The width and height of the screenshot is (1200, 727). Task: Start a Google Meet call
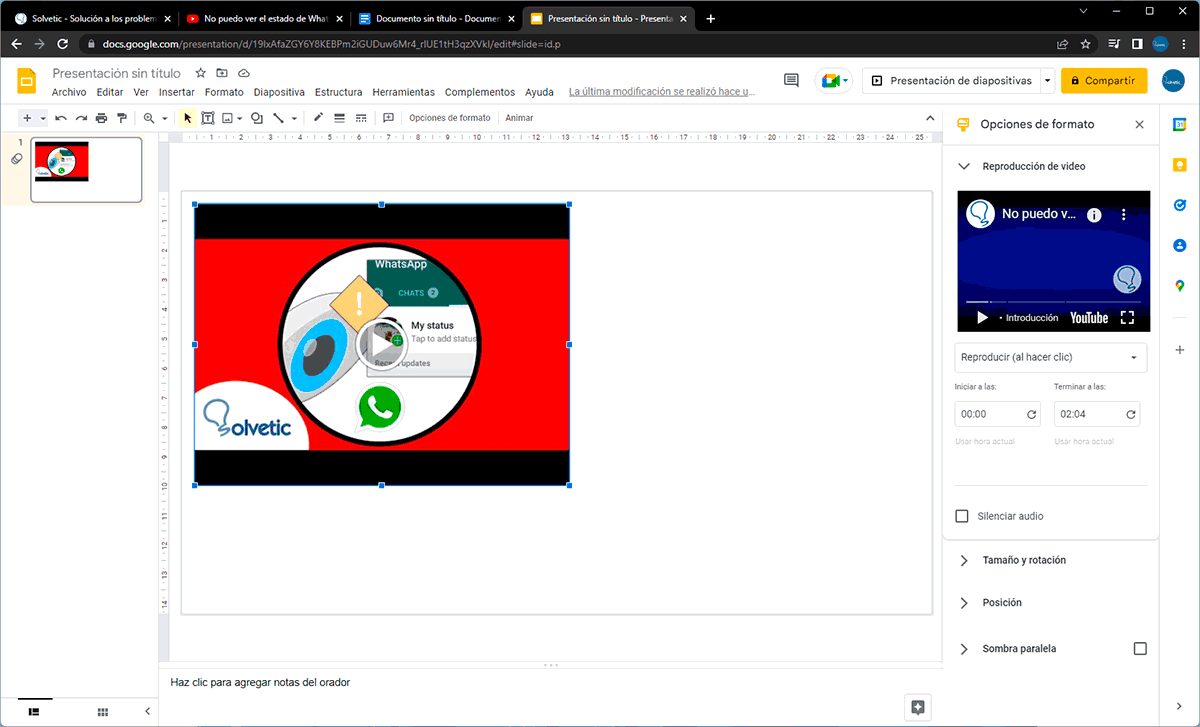833,81
